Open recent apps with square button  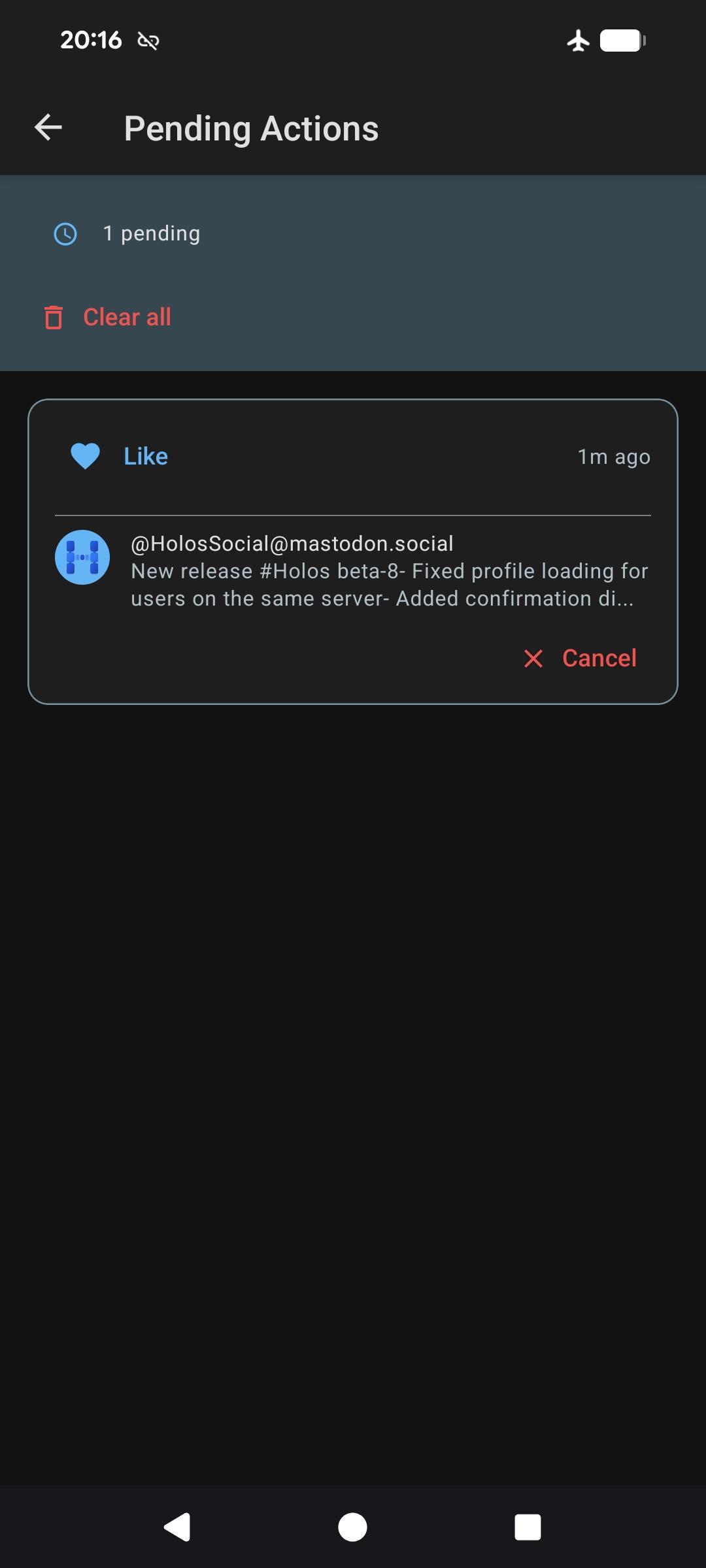click(528, 1527)
